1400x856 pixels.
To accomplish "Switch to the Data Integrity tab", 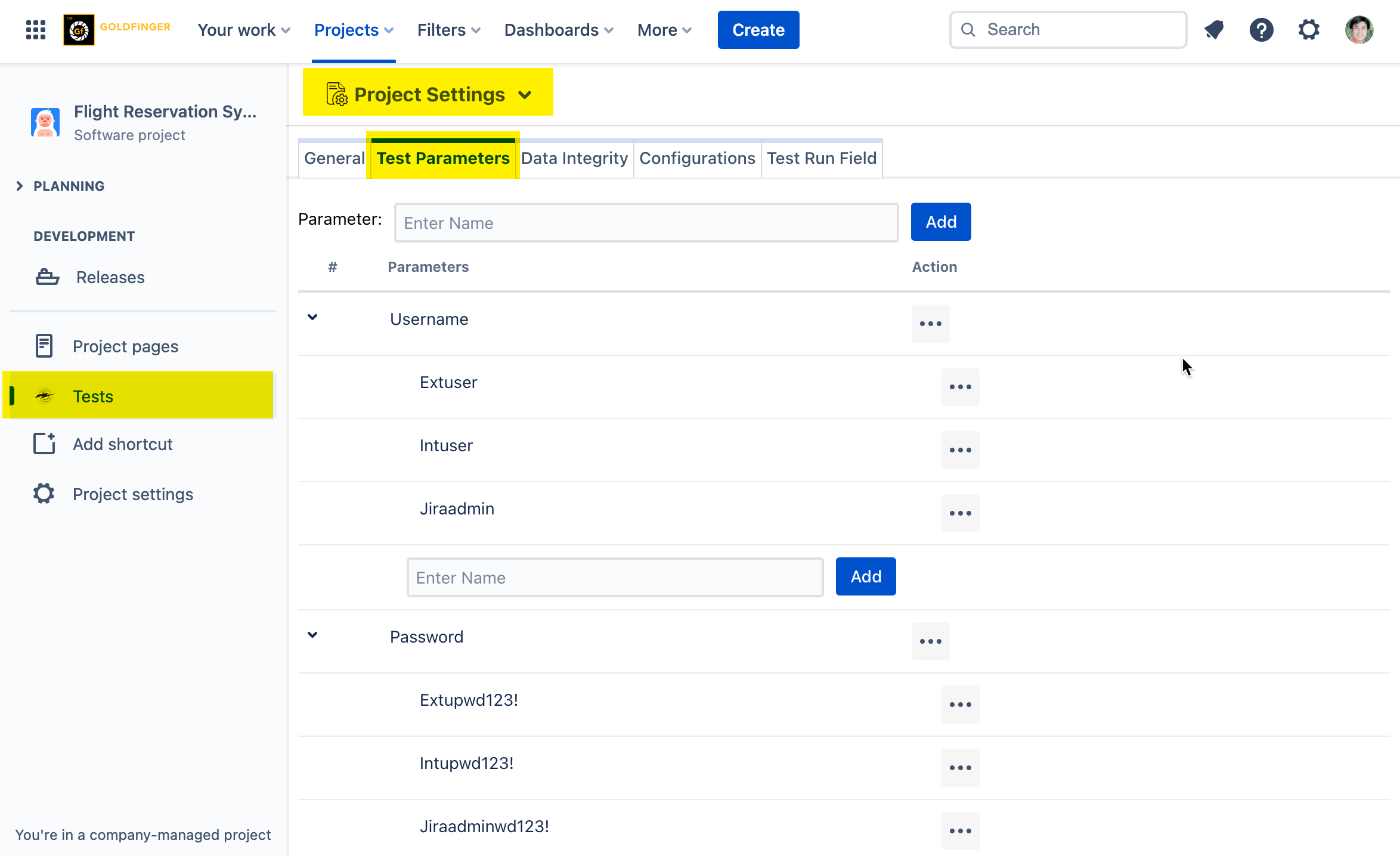I will [x=574, y=159].
